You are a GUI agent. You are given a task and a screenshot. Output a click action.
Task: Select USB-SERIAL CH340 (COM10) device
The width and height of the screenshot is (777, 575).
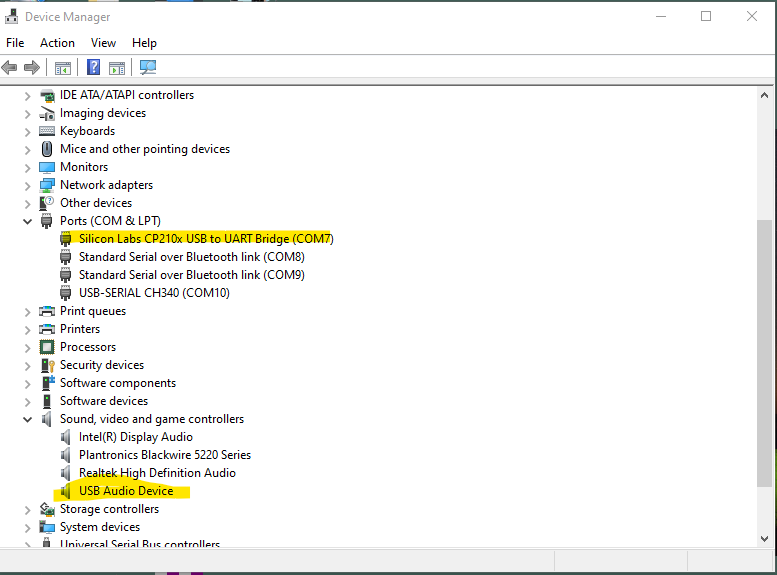point(154,293)
